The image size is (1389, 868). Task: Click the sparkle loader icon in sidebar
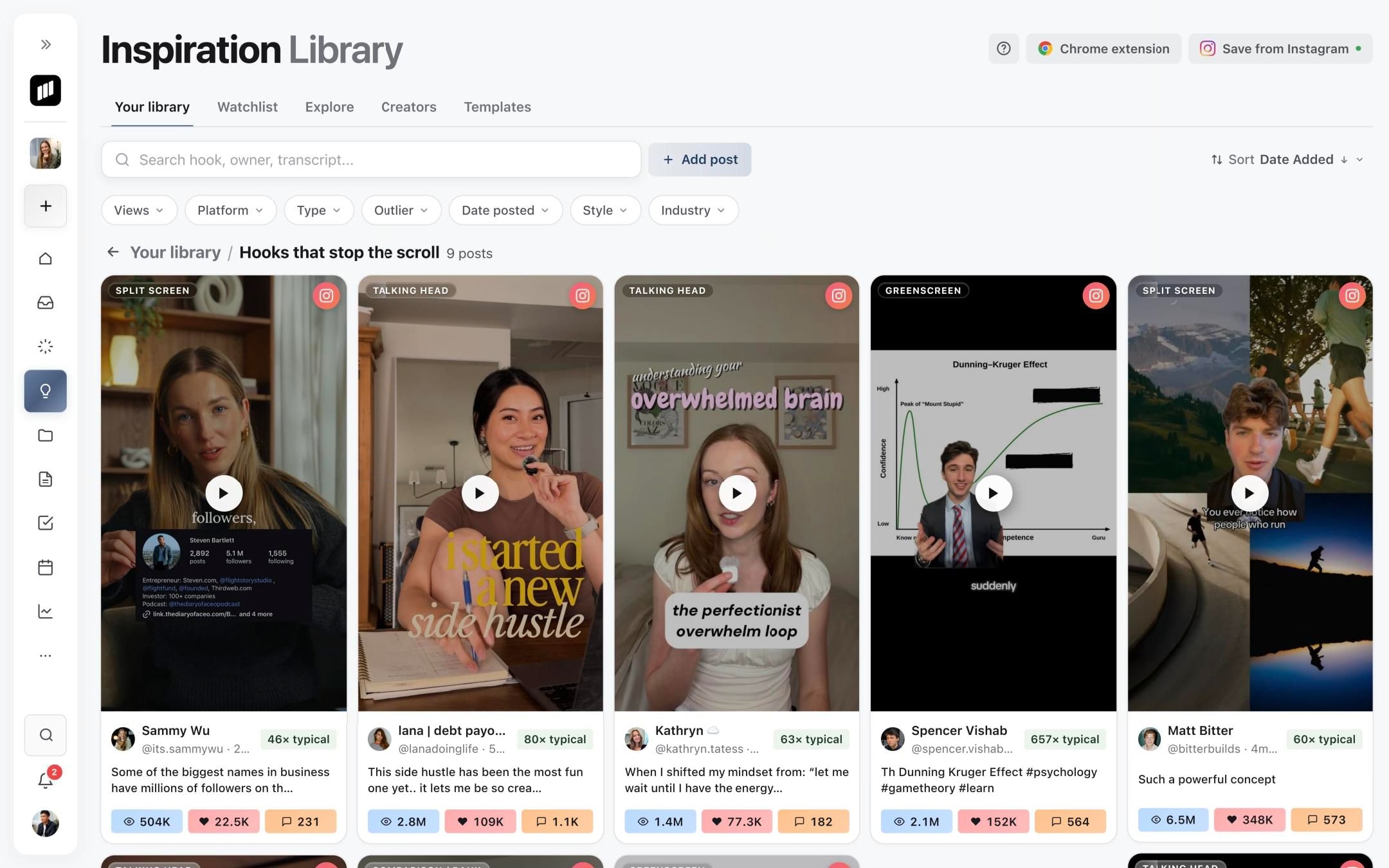(x=46, y=347)
